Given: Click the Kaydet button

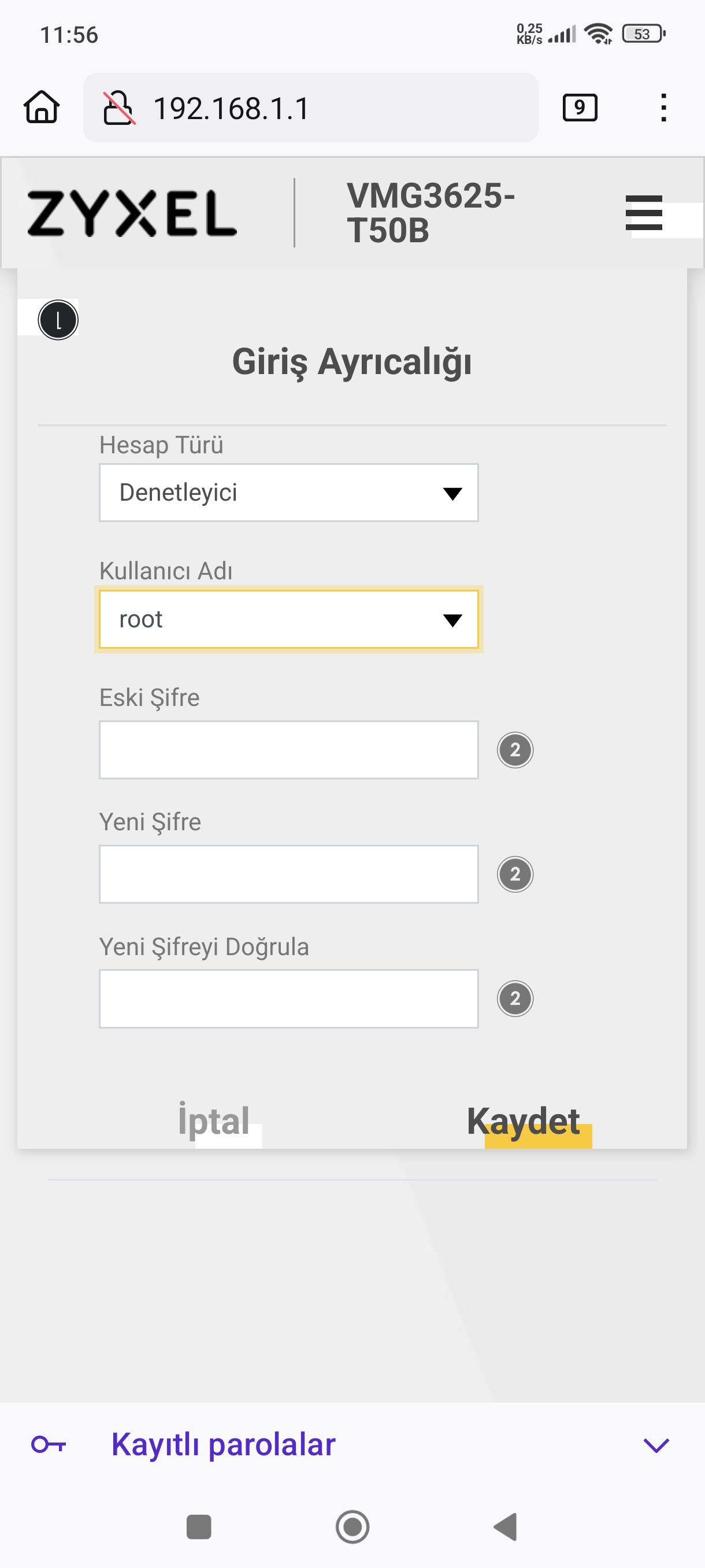Looking at the screenshot, I should pyautogui.click(x=523, y=1120).
